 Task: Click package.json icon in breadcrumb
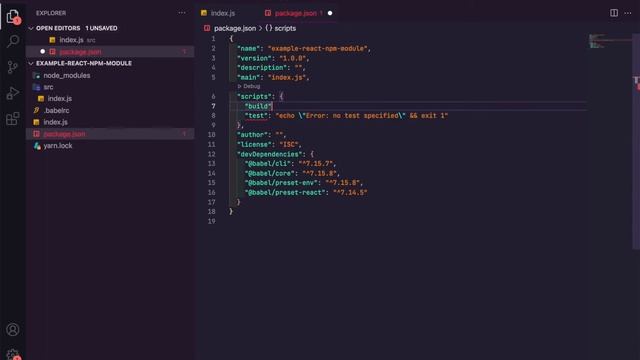(x=207, y=28)
